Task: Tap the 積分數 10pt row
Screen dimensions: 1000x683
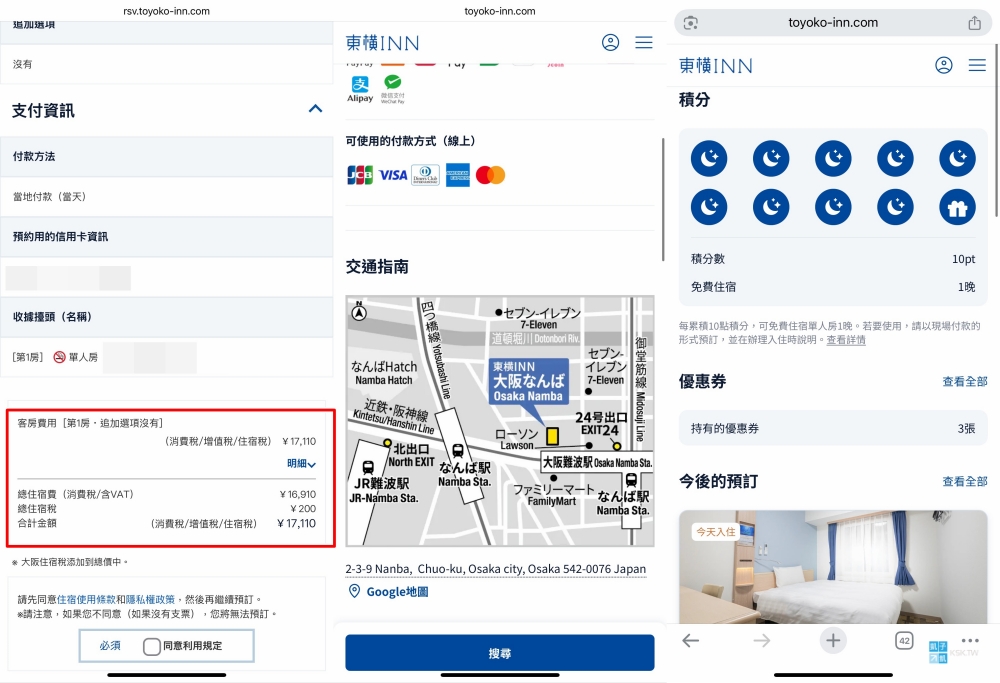Action: tap(833, 259)
